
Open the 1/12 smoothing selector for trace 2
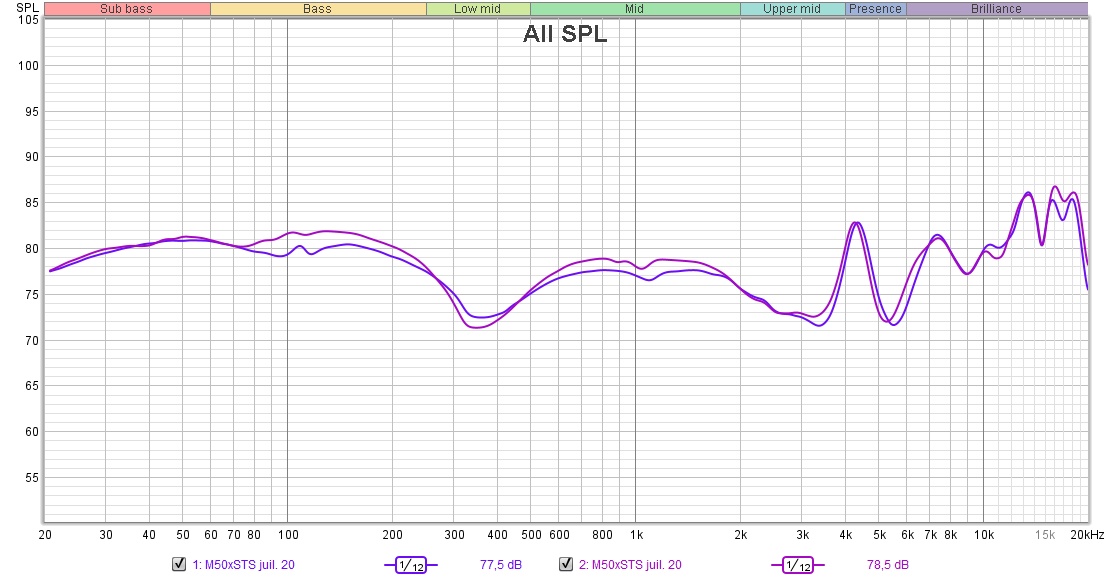tap(798, 565)
